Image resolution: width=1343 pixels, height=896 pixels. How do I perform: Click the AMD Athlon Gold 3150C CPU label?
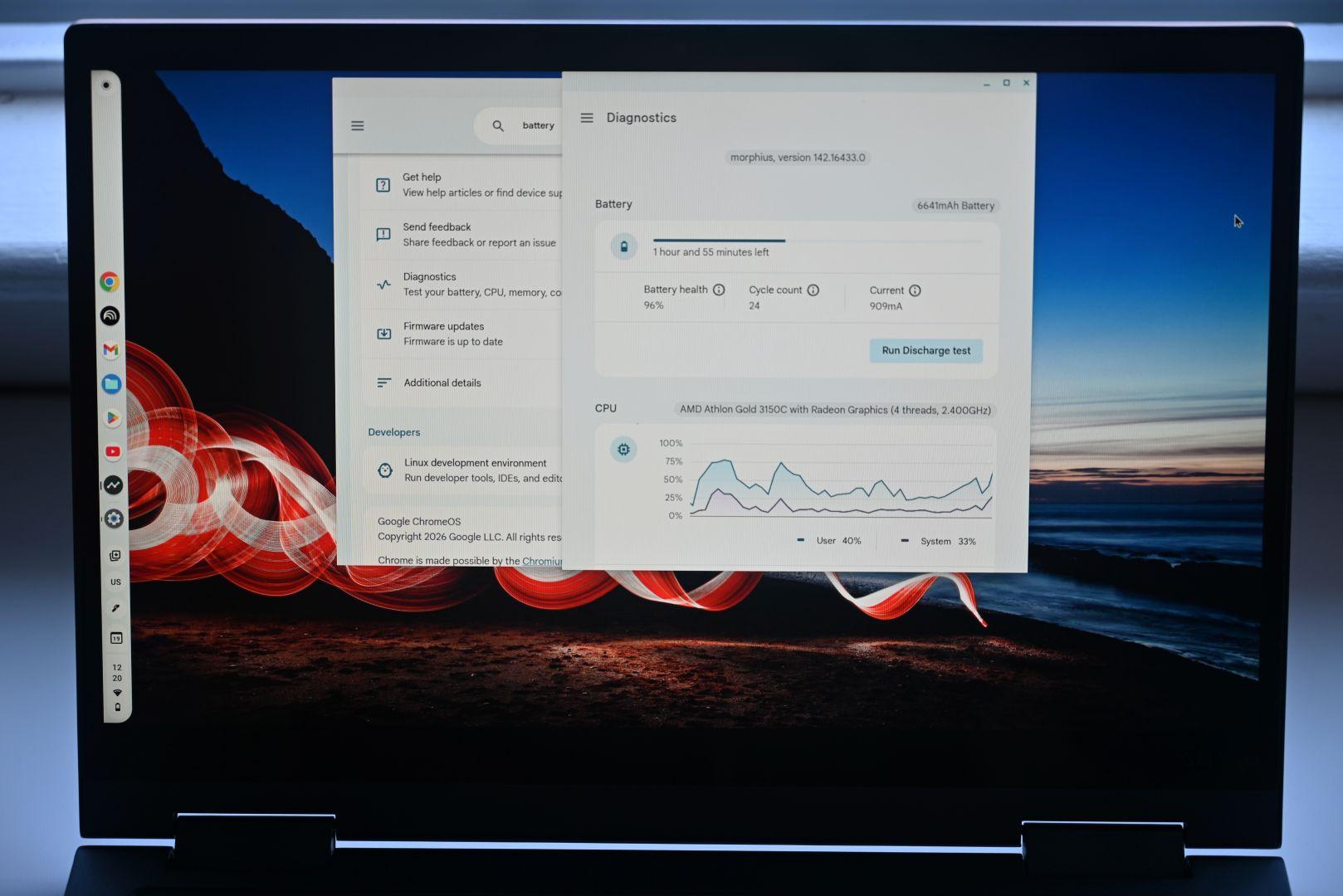coord(835,410)
